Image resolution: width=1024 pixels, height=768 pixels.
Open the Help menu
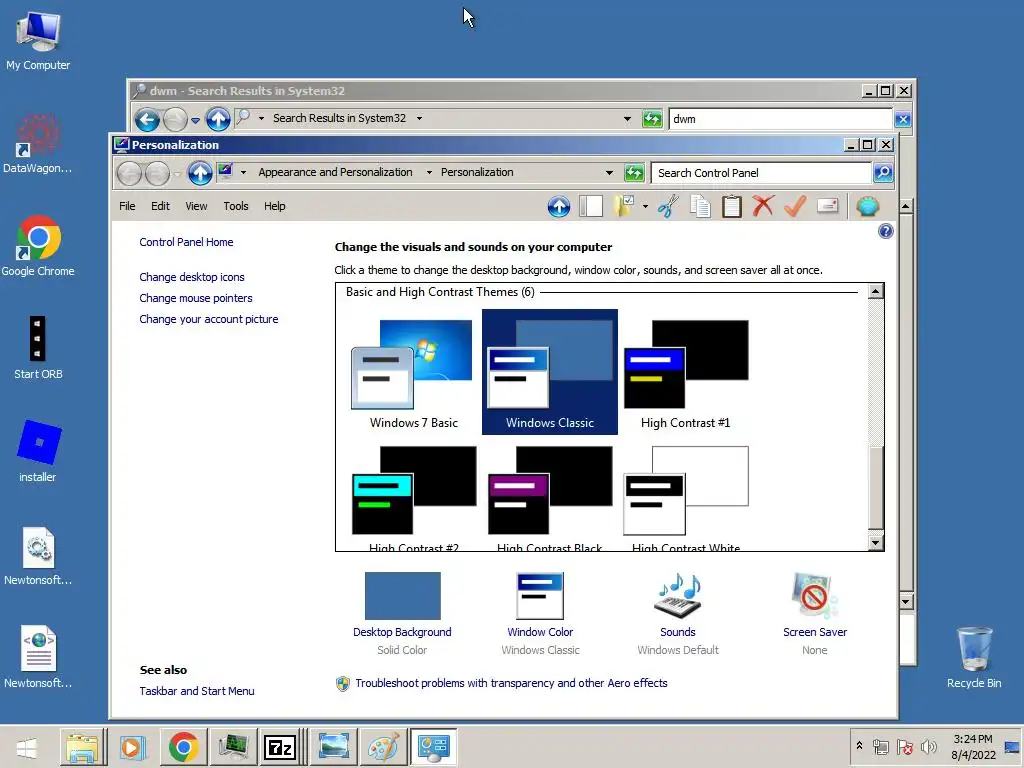click(274, 206)
